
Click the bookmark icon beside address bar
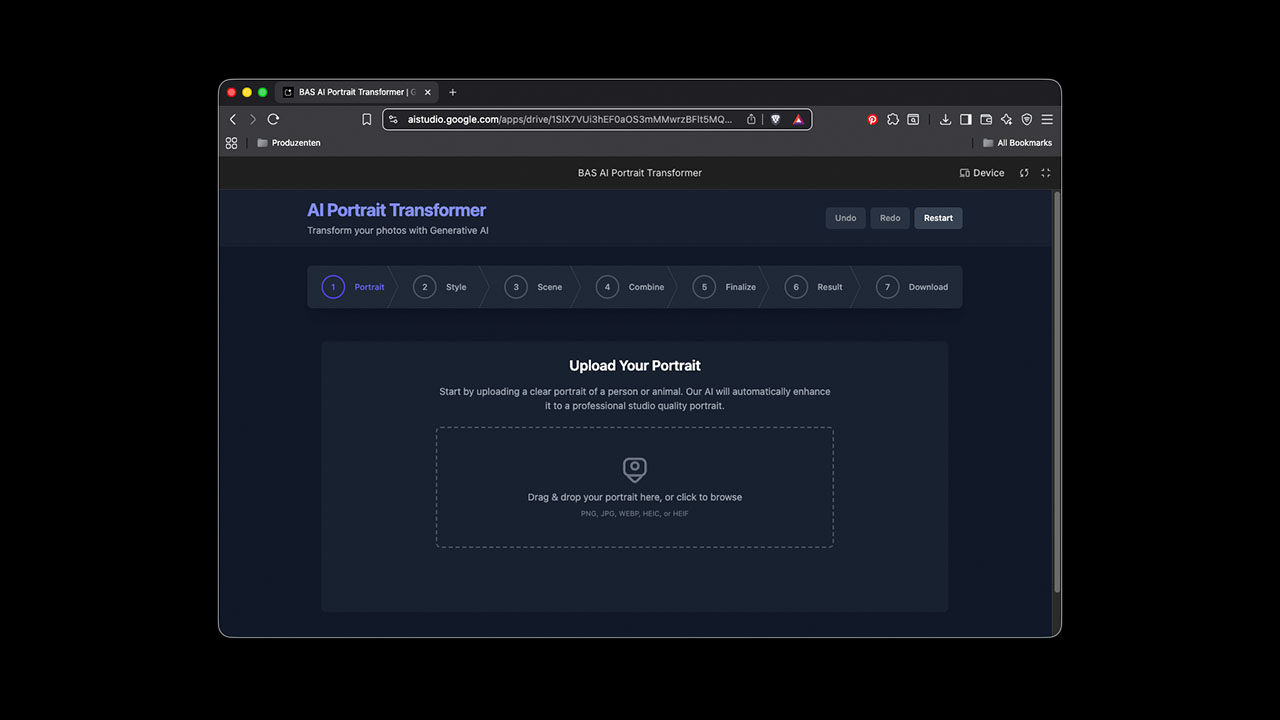pyautogui.click(x=367, y=119)
